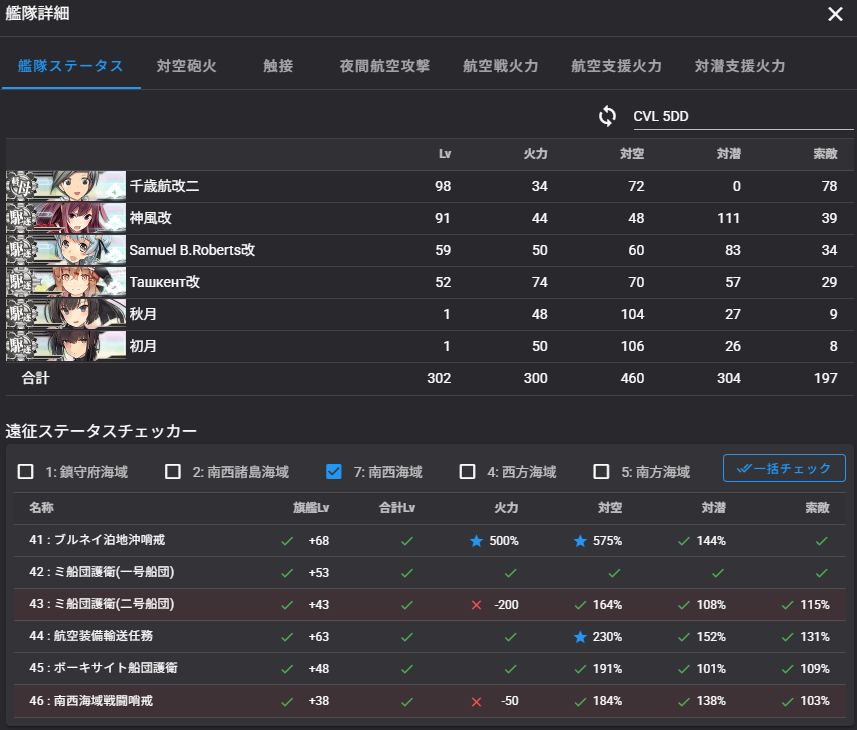Select the 対潜支援火力 tab
The width and height of the screenshot is (857, 730).
[740, 66]
